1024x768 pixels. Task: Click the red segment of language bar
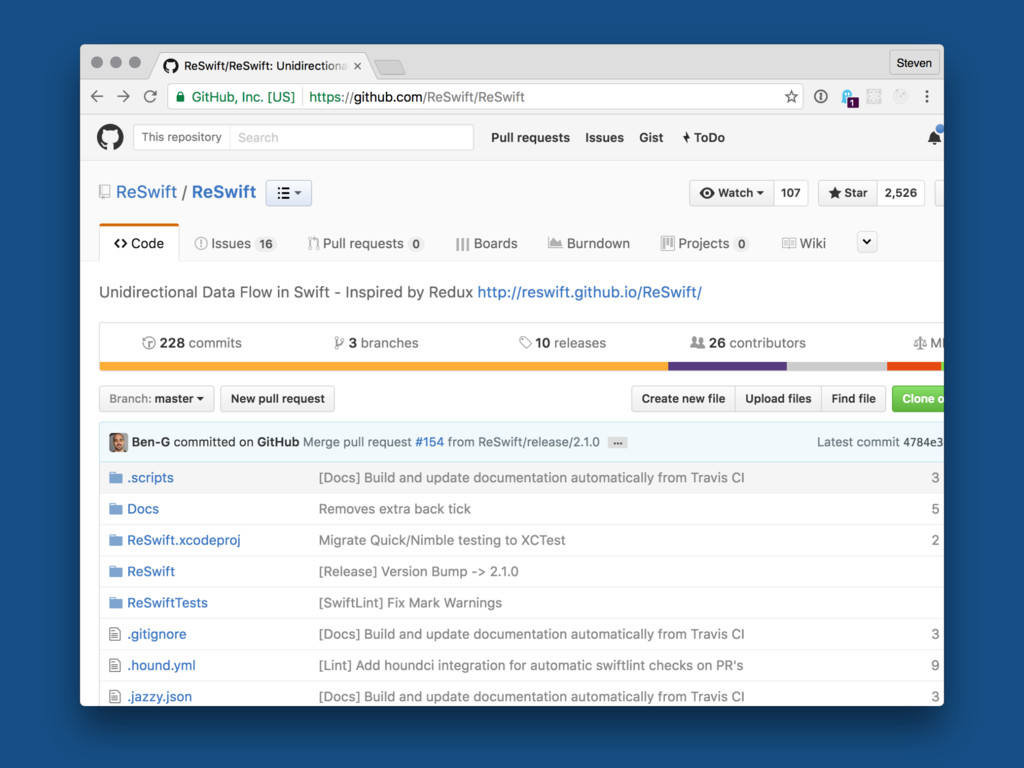pos(913,366)
